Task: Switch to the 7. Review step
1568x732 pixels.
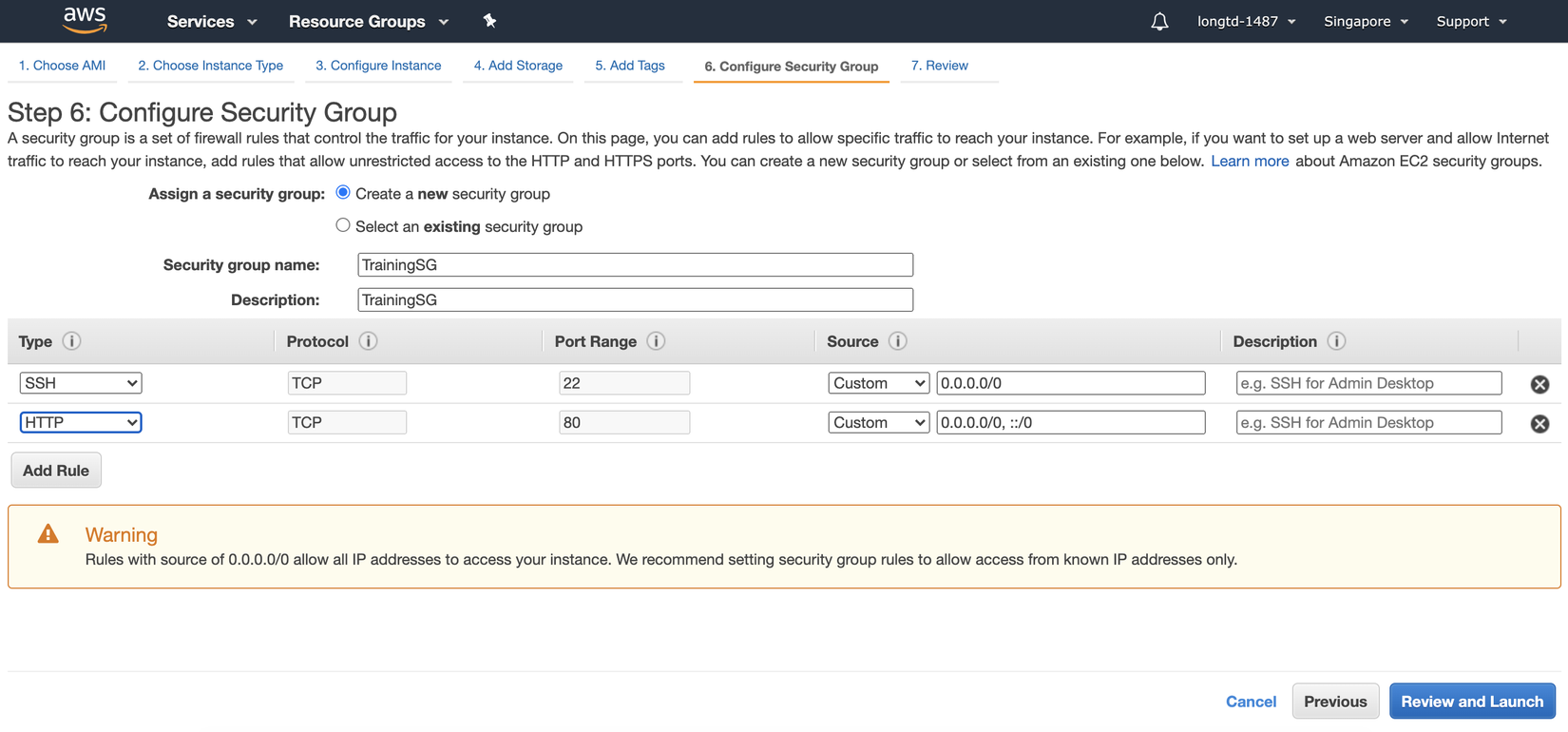Action: click(939, 66)
